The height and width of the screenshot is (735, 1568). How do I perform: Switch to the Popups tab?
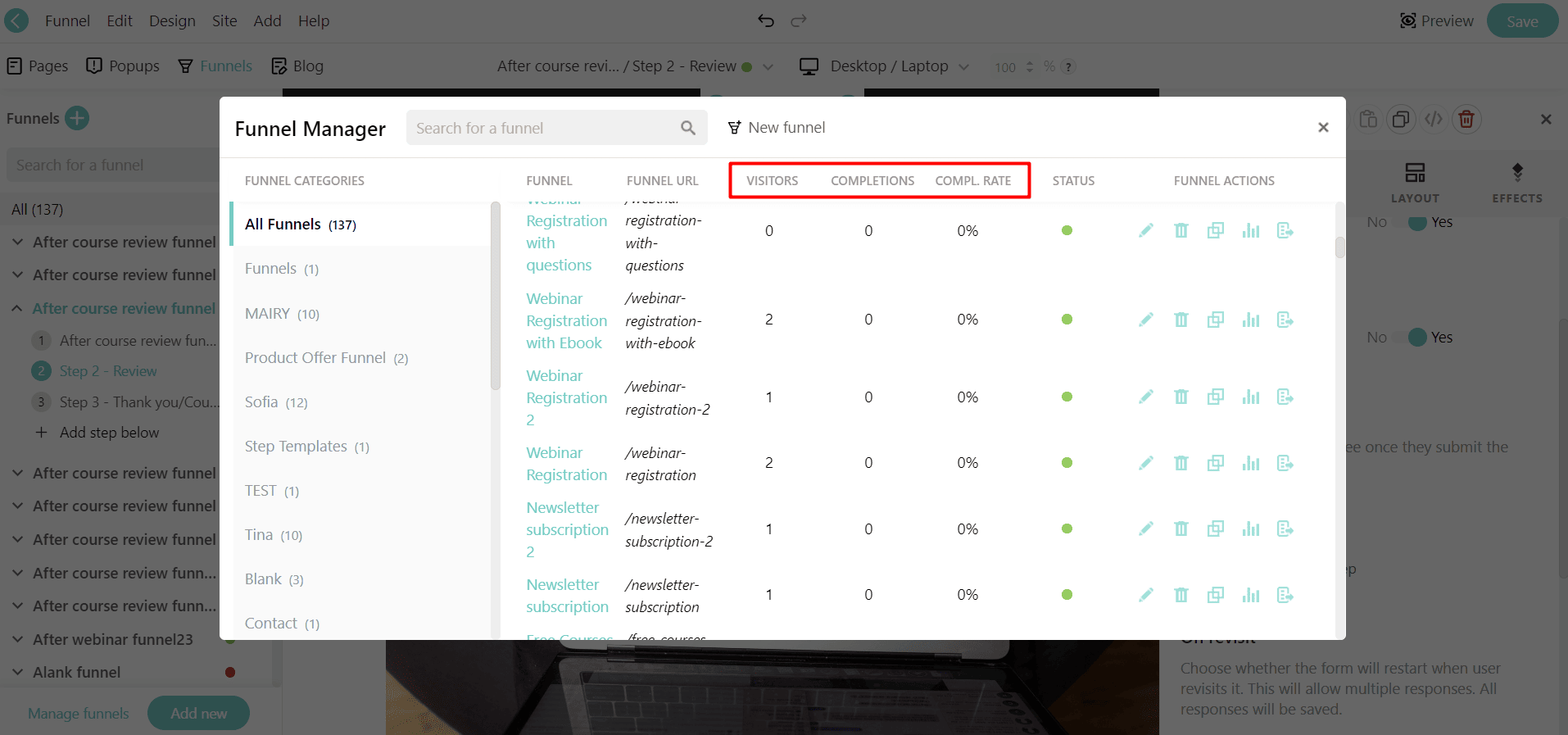coord(123,66)
